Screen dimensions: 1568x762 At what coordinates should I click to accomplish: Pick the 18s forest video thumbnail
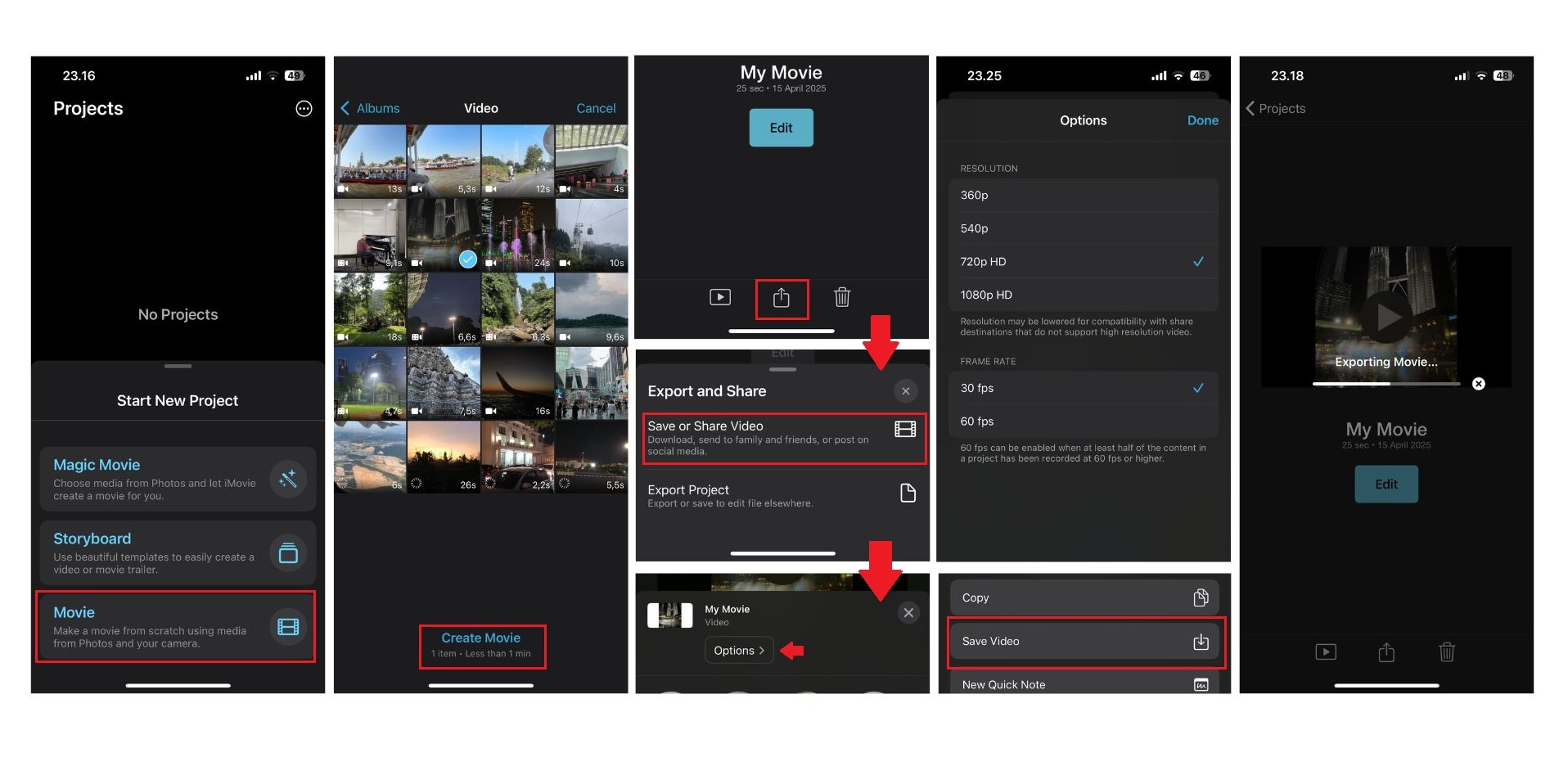(370, 309)
